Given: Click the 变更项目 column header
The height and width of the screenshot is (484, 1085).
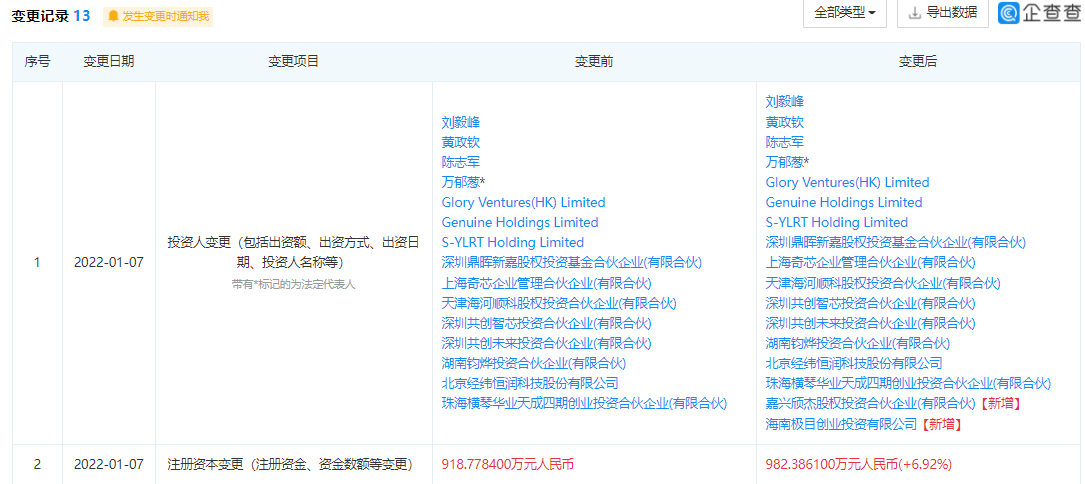Looking at the screenshot, I should 293,62.
